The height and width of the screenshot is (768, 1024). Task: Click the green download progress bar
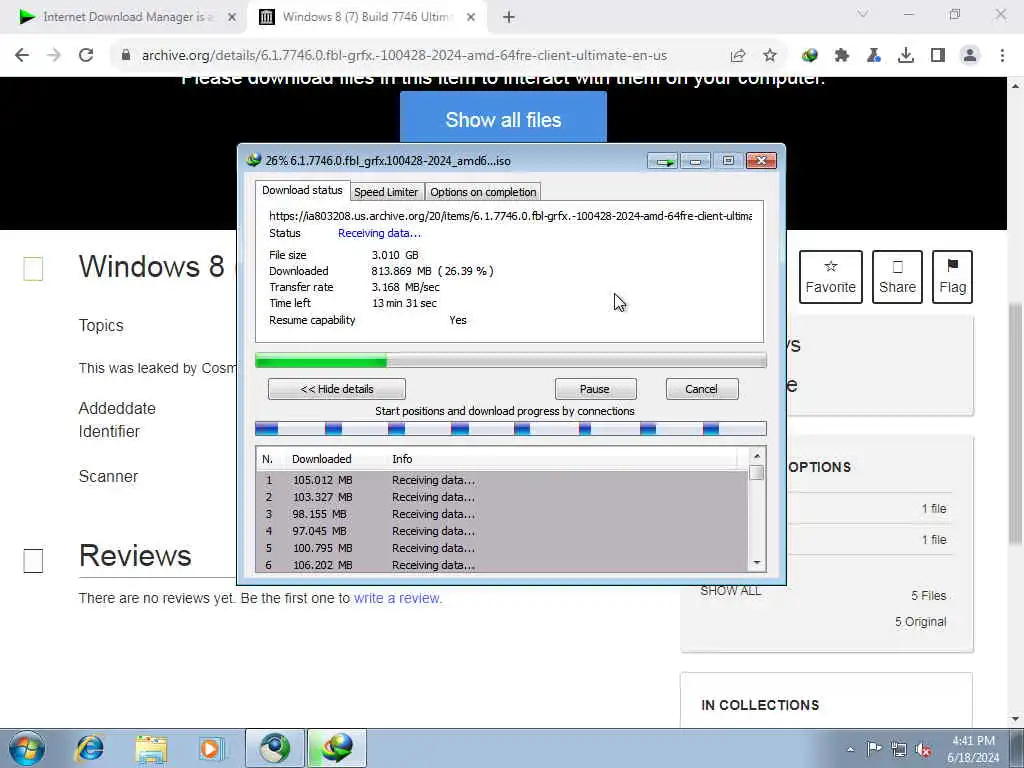510,360
